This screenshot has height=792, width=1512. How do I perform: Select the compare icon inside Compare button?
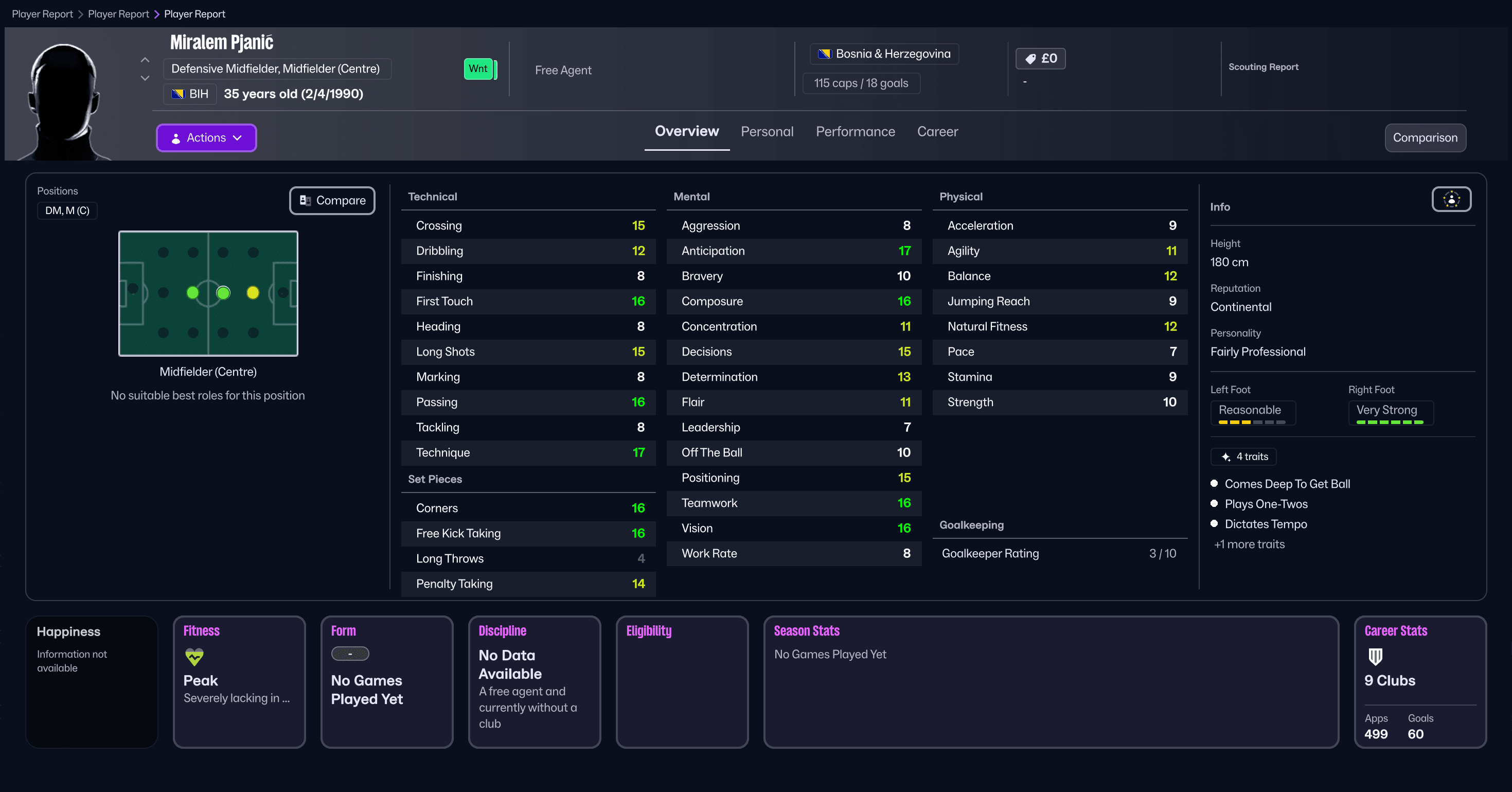coord(306,200)
